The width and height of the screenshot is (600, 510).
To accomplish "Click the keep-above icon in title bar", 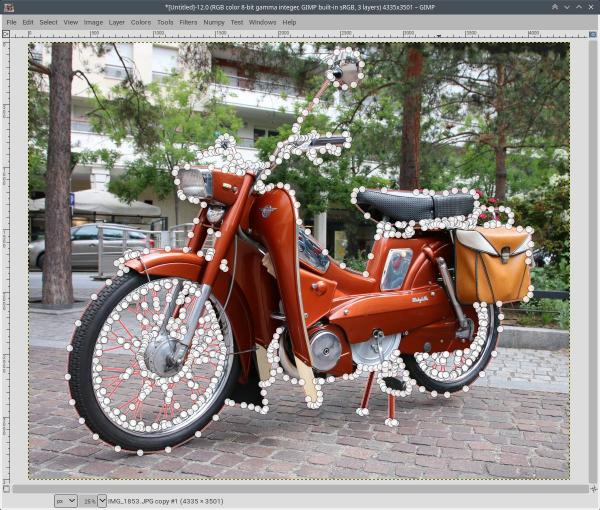I will click(x=554, y=7).
